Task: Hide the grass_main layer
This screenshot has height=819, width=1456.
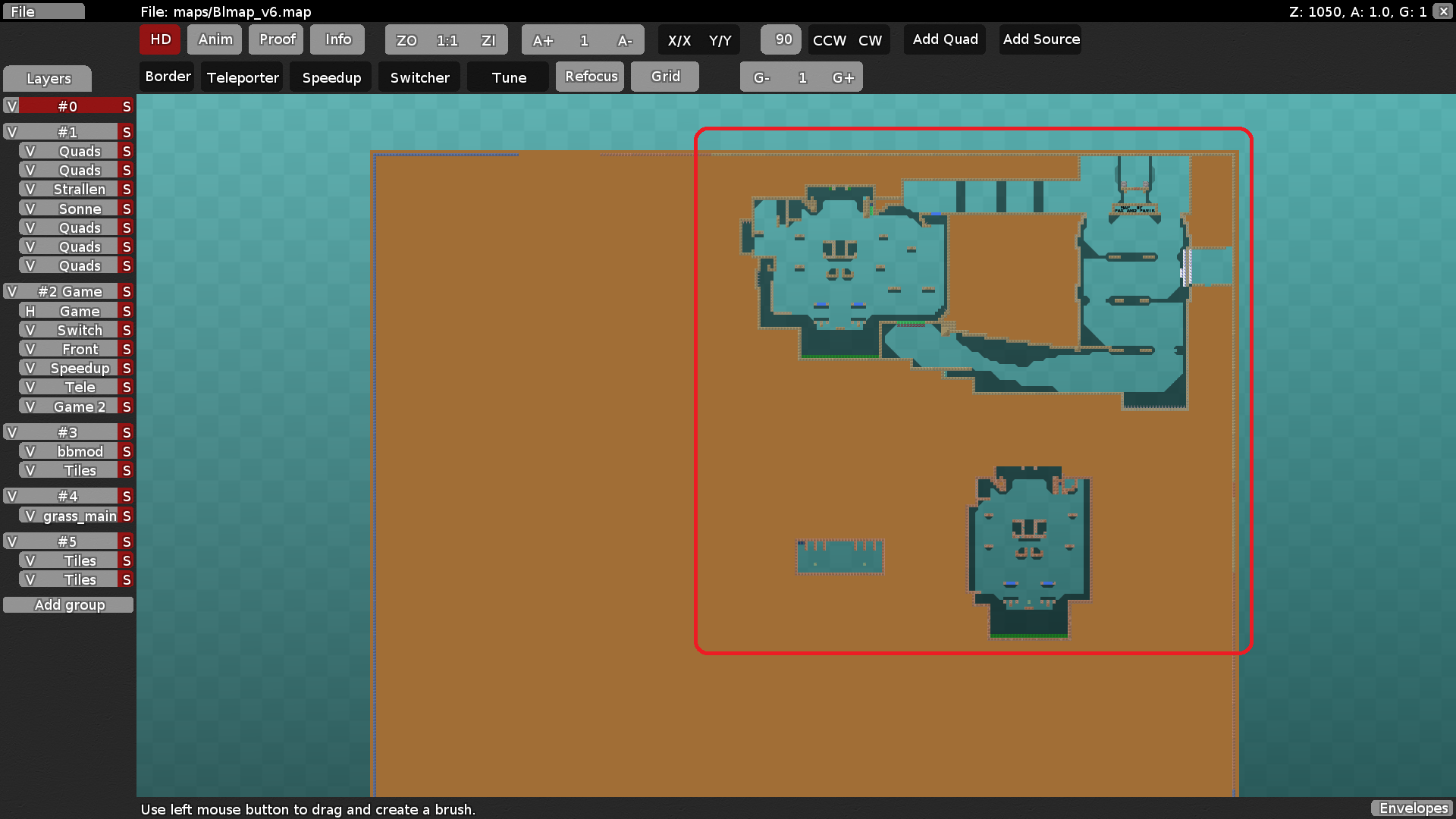Action: (x=30, y=516)
